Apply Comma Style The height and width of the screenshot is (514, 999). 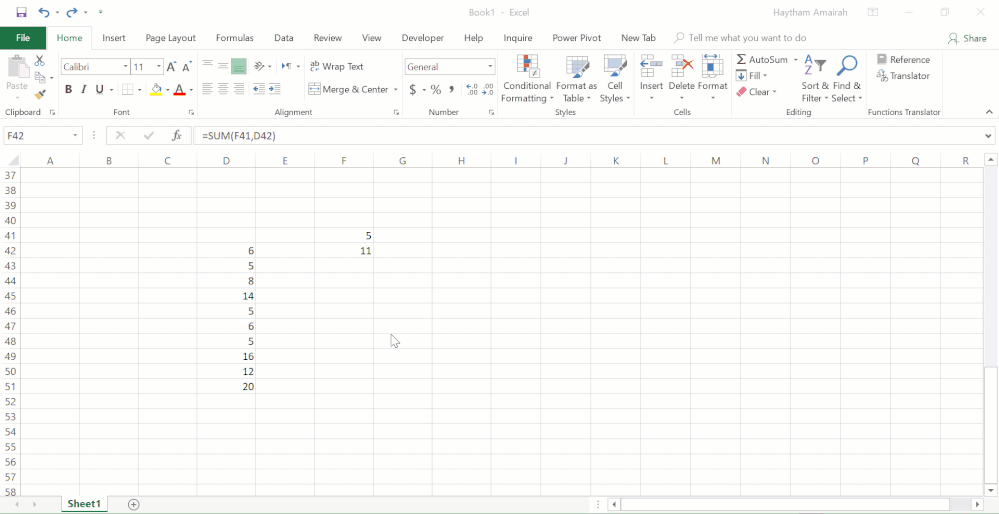pyautogui.click(x=452, y=90)
